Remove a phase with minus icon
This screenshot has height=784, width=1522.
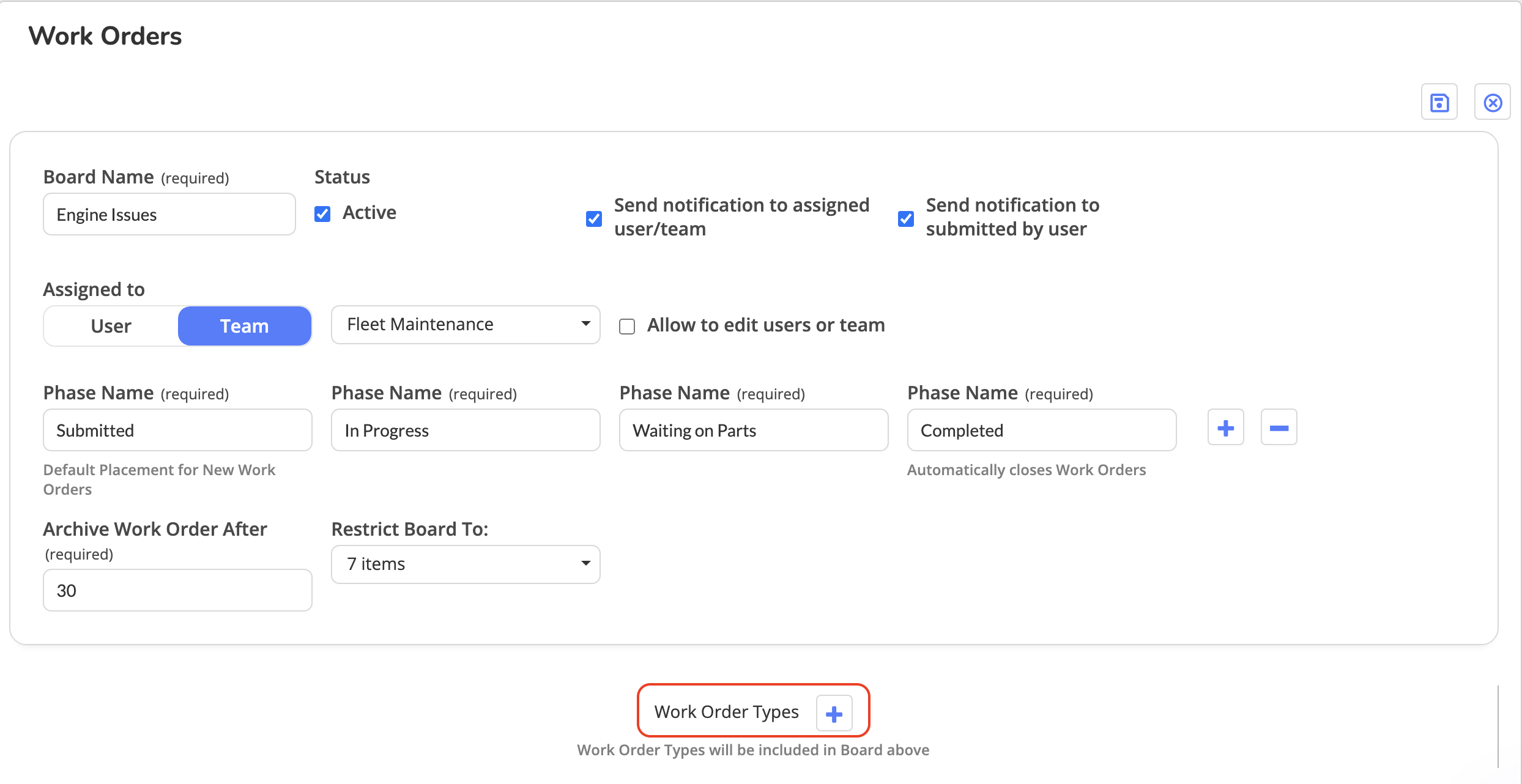pos(1279,427)
